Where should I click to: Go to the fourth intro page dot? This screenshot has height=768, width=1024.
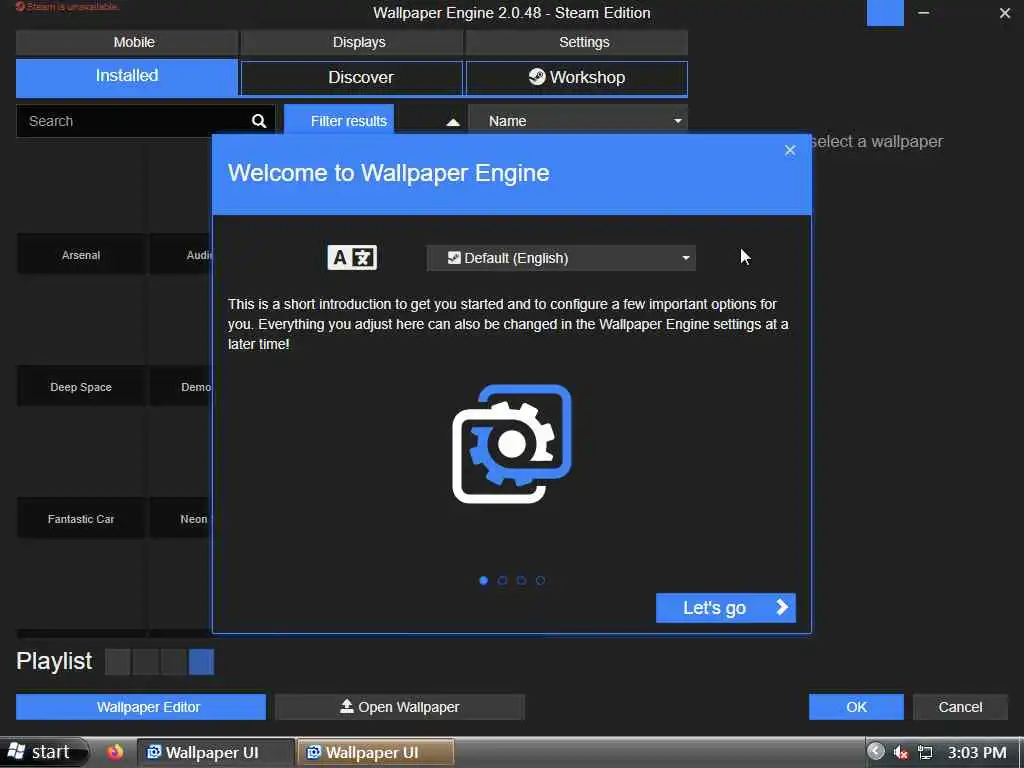pyautogui.click(x=541, y=580)
